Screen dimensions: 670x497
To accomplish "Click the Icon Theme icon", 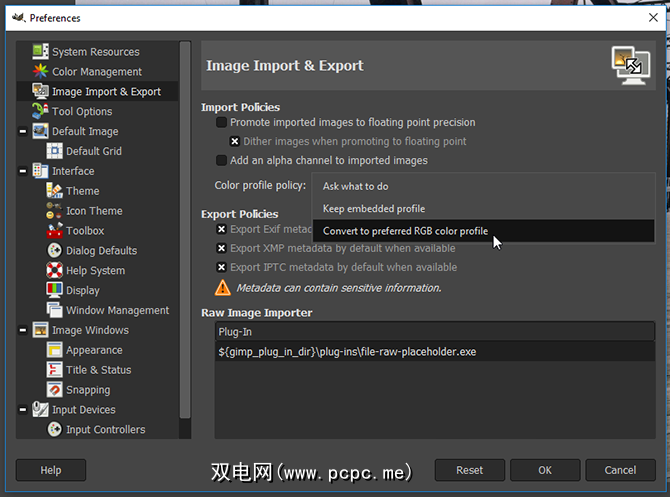I will pyautogui.click(x=54, y=210).
